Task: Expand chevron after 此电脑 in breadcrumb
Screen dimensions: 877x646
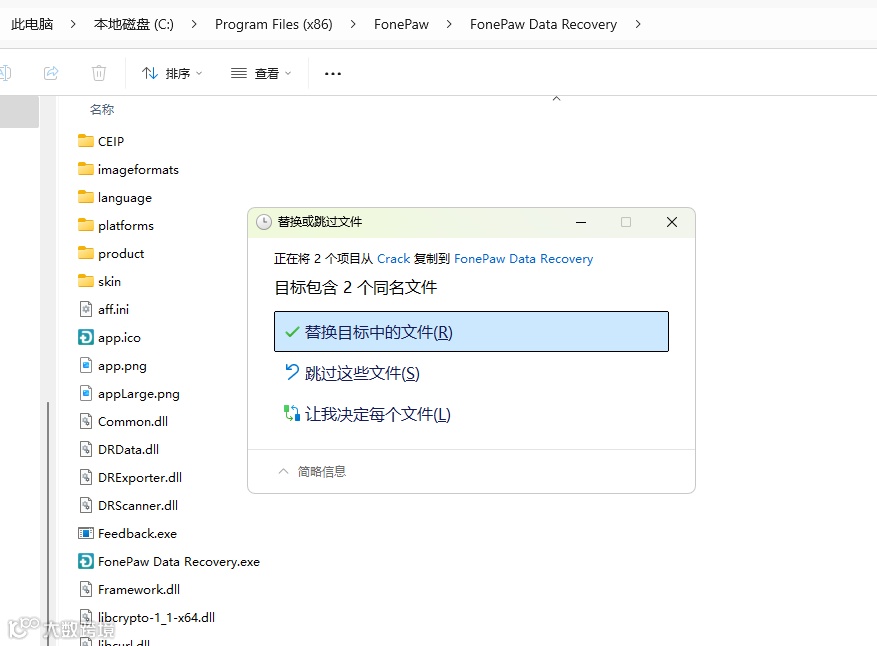Action: pyautogui.click(x=73, y=24)
